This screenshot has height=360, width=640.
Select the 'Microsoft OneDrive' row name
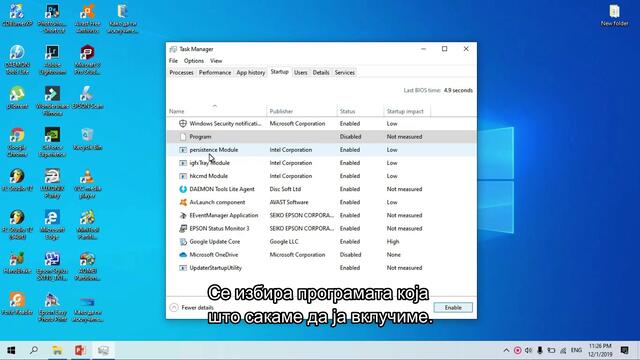213,255
